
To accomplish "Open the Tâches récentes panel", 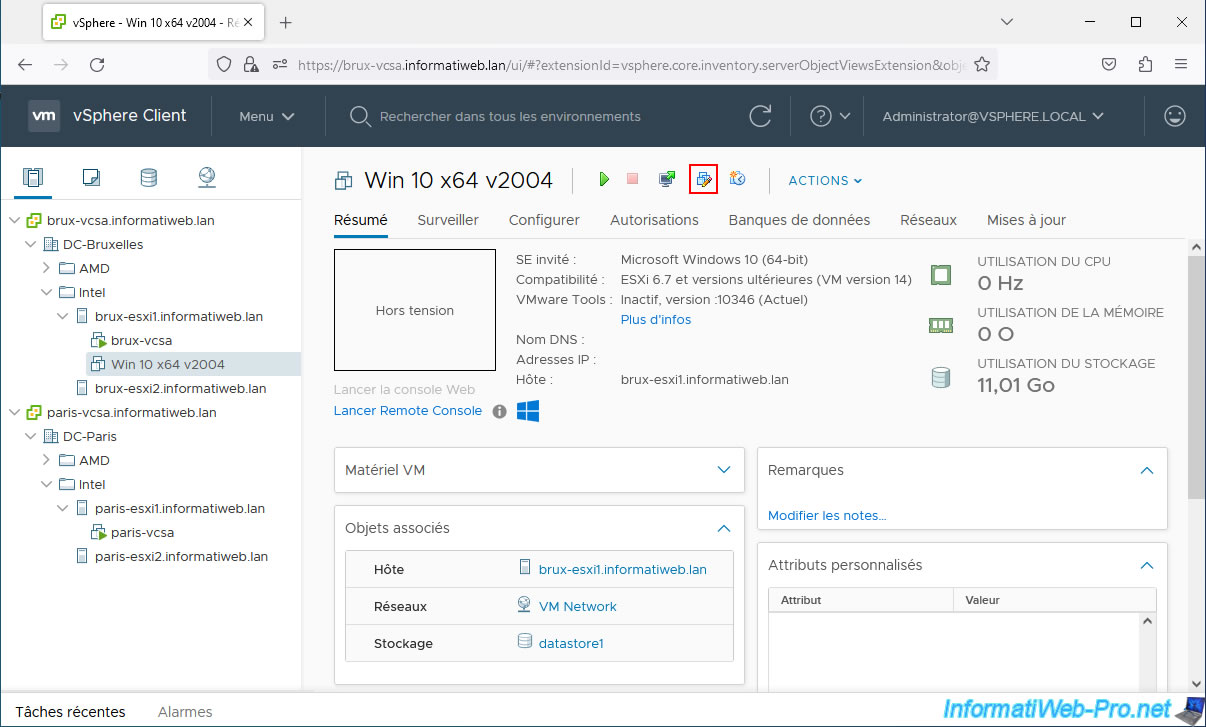I will pyautogui.click(x=71, y=712).
